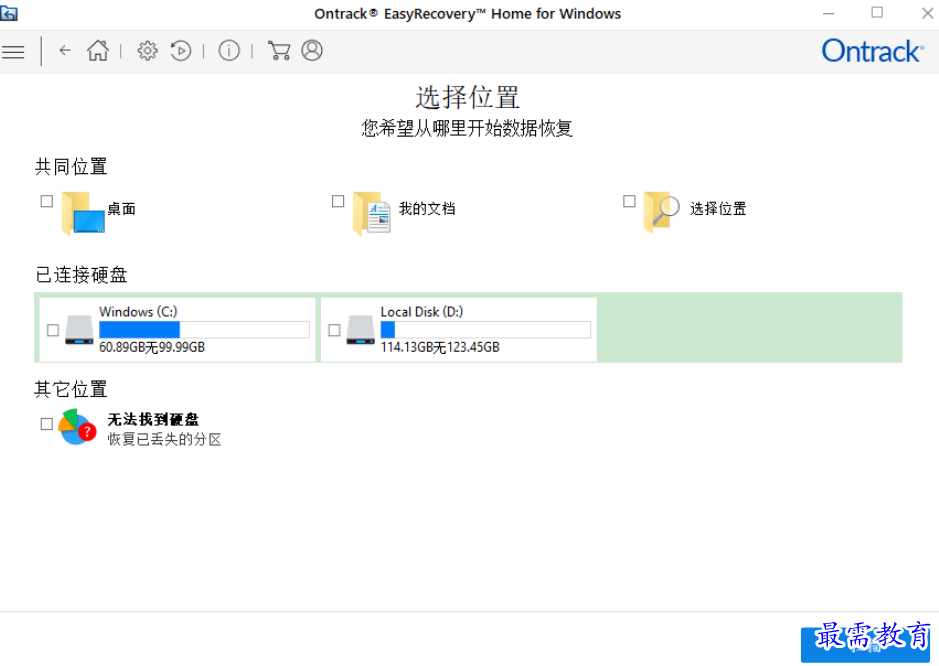Check the 选择位置 checkbox
The image size is (939, 666).
coord(629,201)
